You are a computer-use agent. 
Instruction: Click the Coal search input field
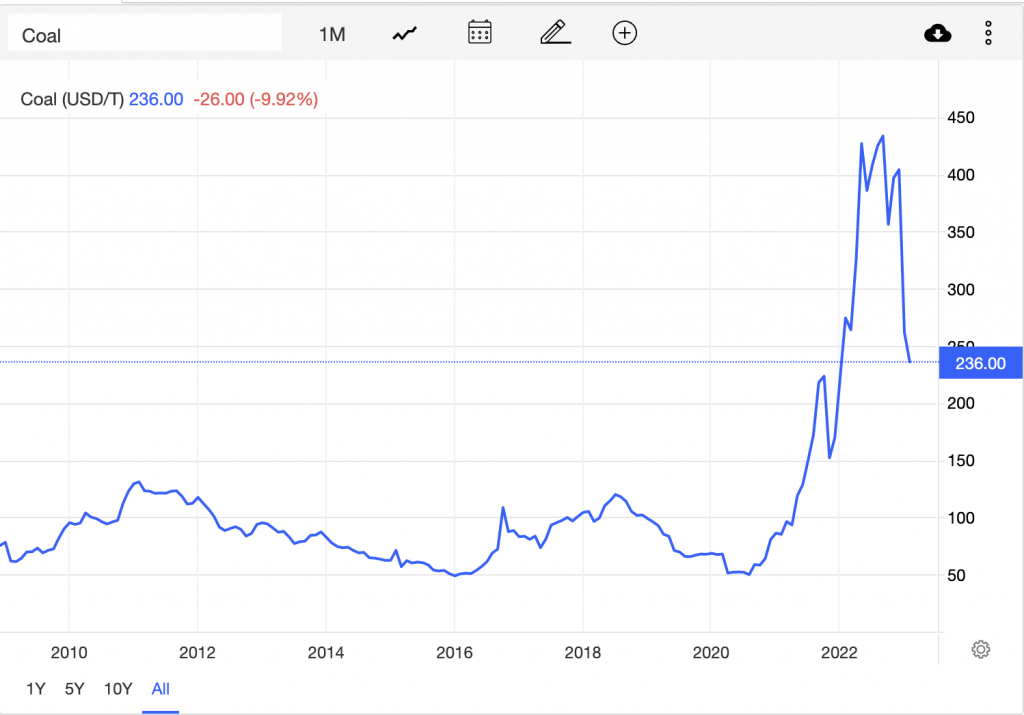144,33
